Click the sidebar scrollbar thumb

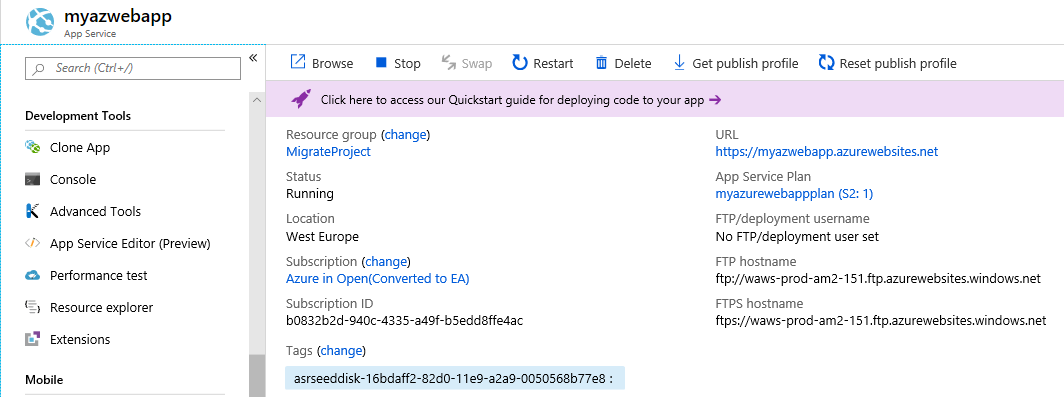coord(256,375)
